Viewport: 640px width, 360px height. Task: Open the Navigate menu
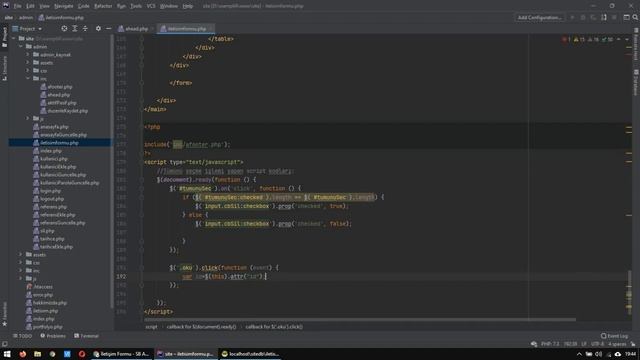click(64, 6)
